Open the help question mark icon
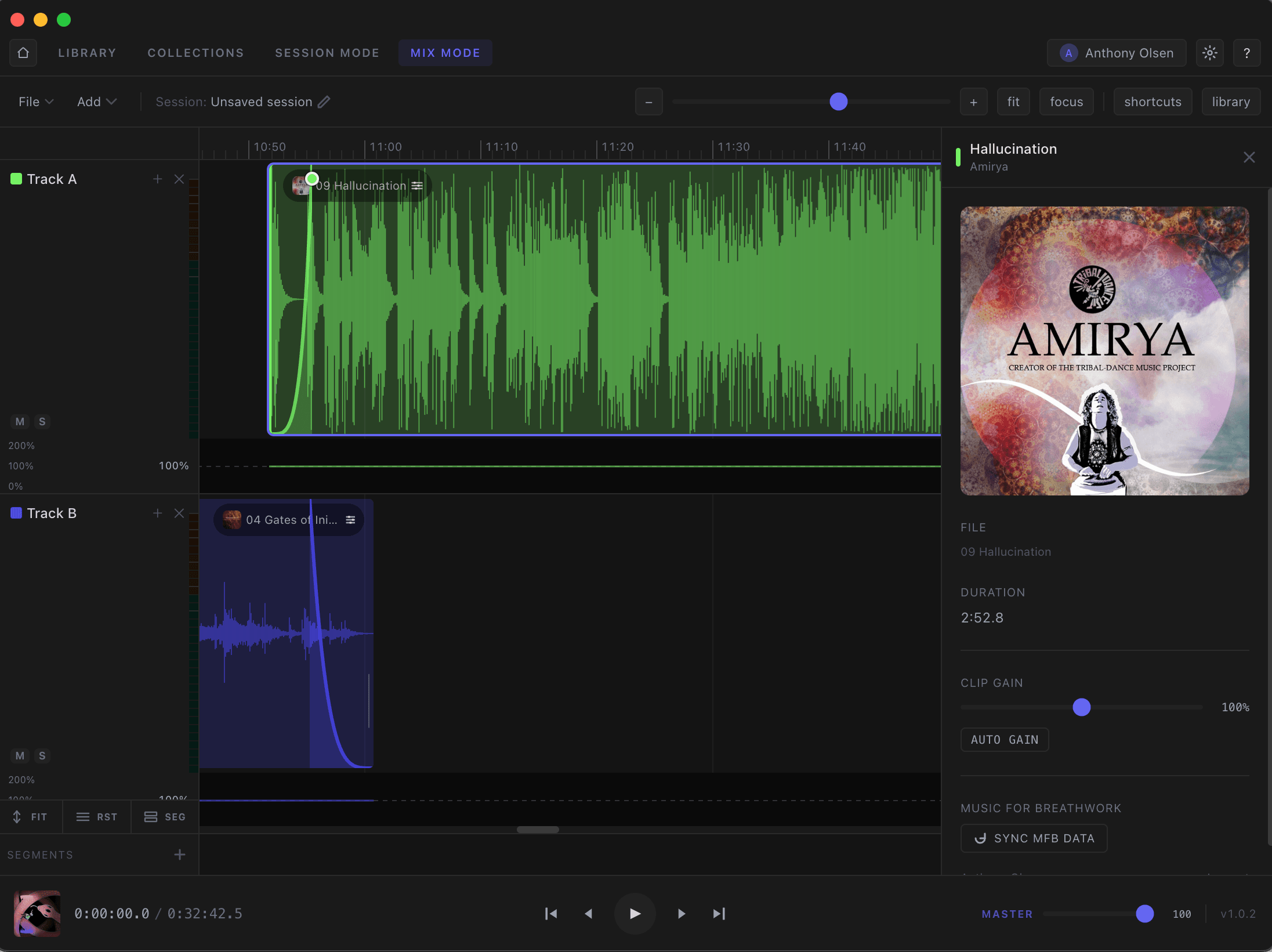This screenshot has height=952, width=1272. (x=1246, y=53)
